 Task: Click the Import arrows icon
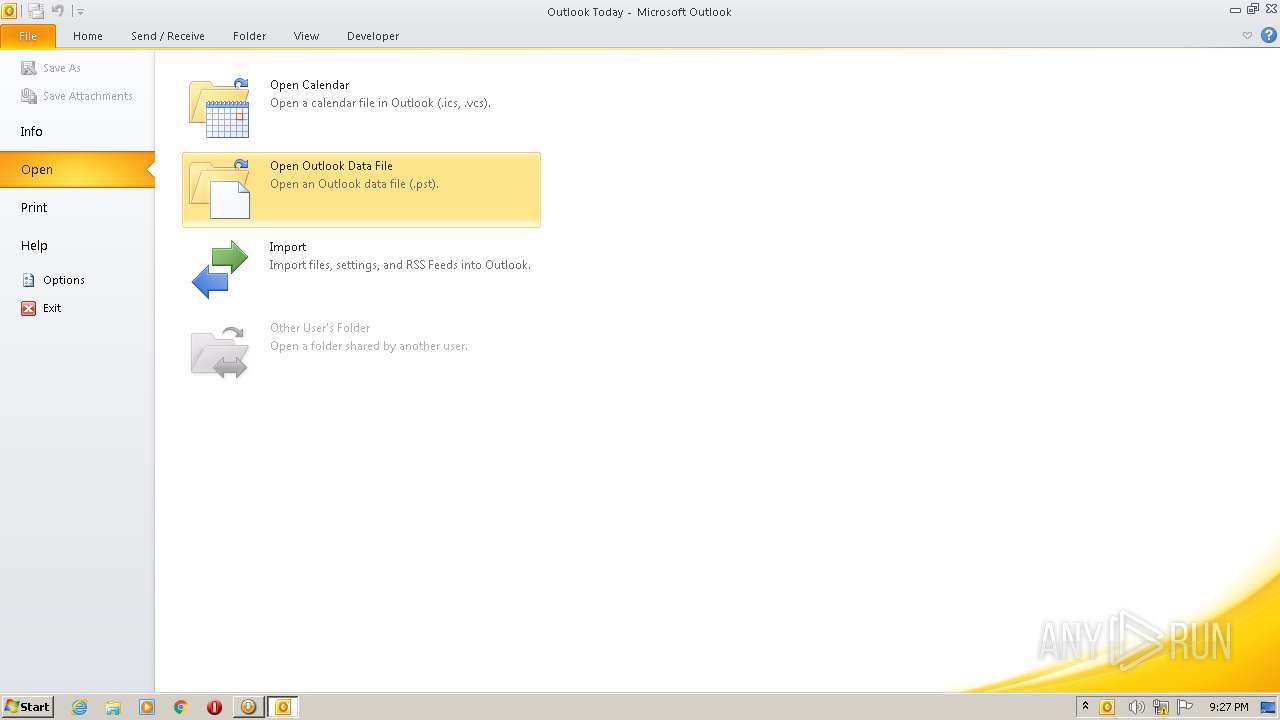219,269
